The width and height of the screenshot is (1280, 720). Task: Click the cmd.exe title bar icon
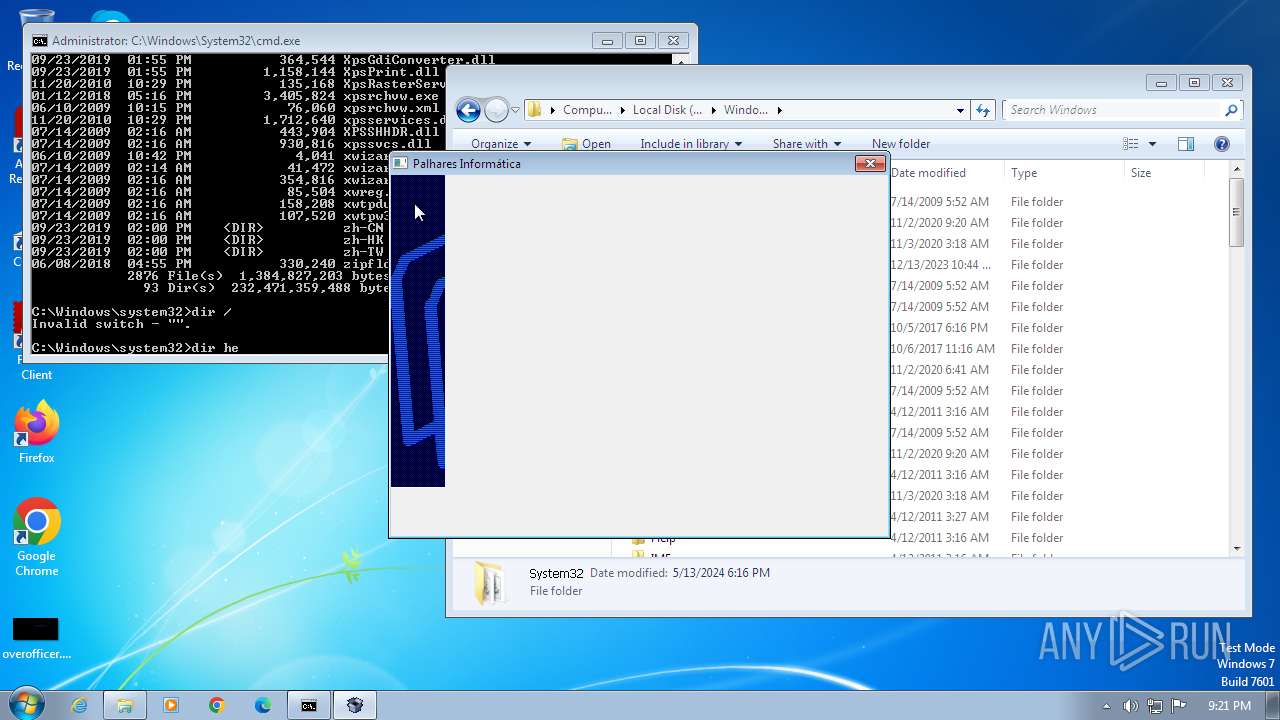(40, 41)
